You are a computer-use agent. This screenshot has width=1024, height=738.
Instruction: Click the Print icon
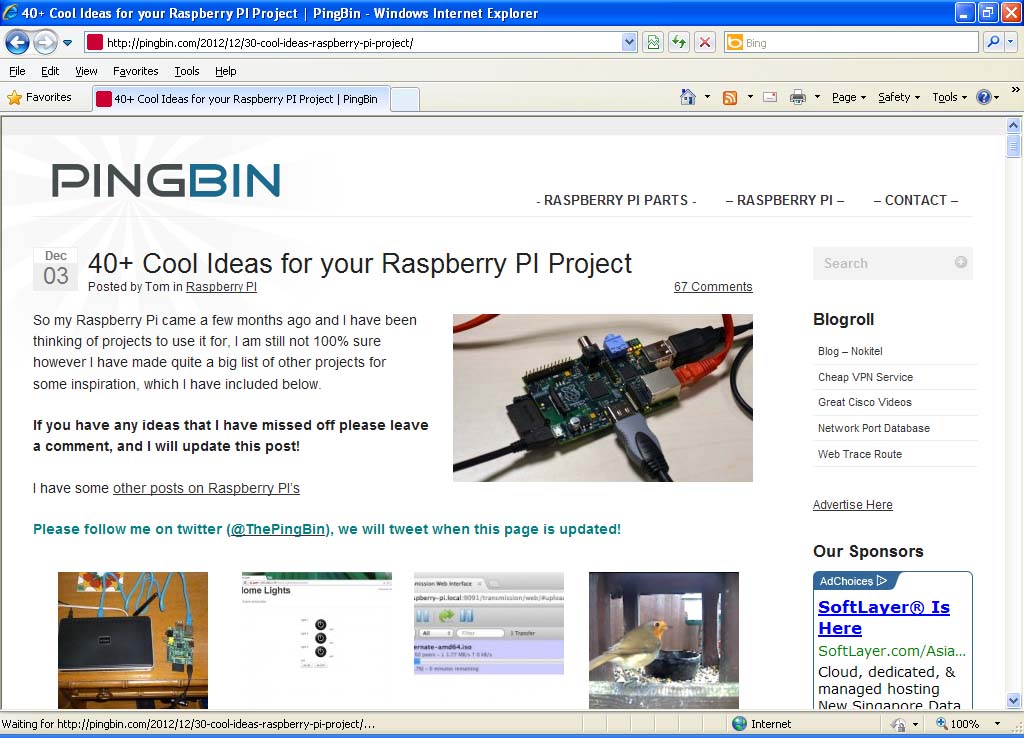[x=797, y=97]
